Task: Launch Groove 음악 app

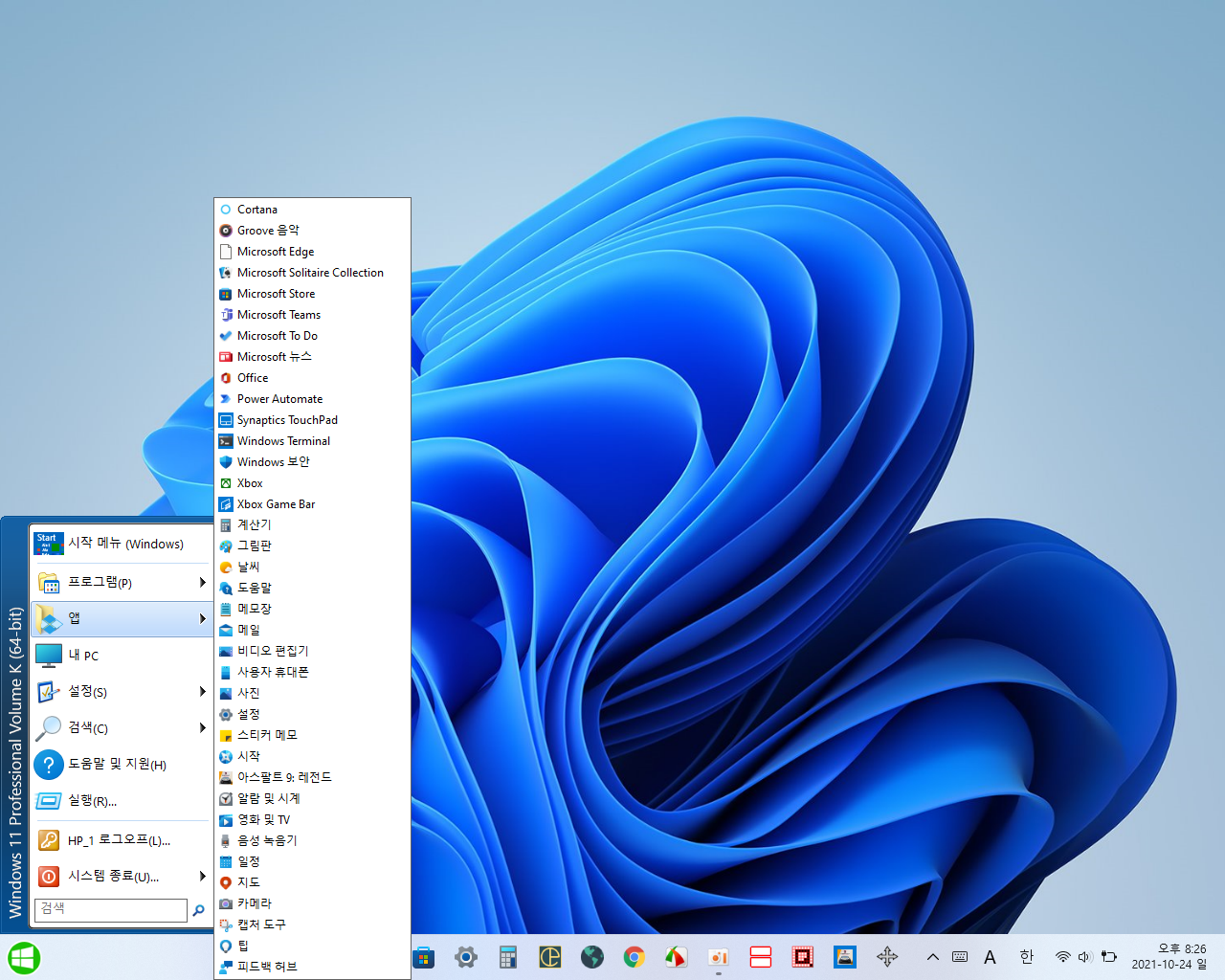Action: click(312, 231)
